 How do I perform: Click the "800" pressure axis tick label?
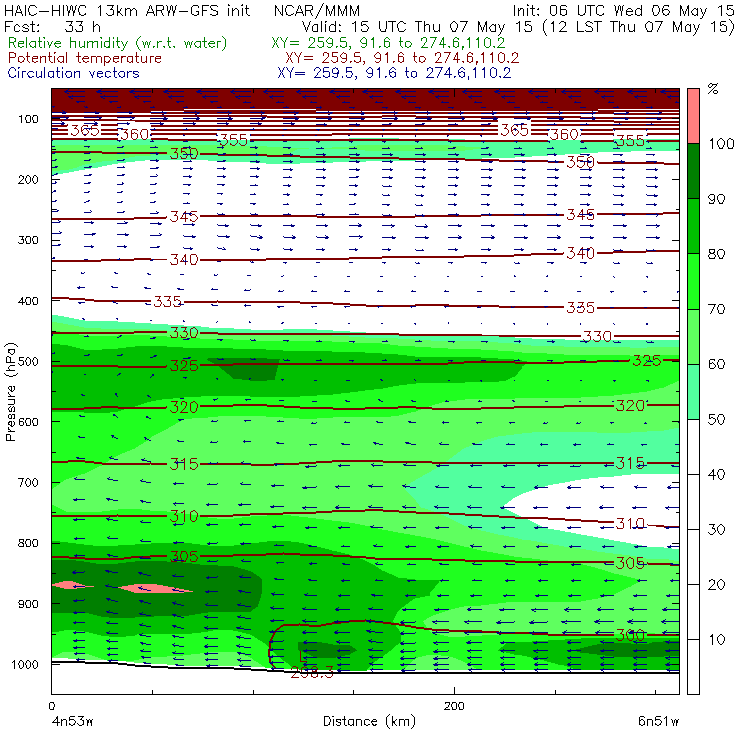coord(28,543)
